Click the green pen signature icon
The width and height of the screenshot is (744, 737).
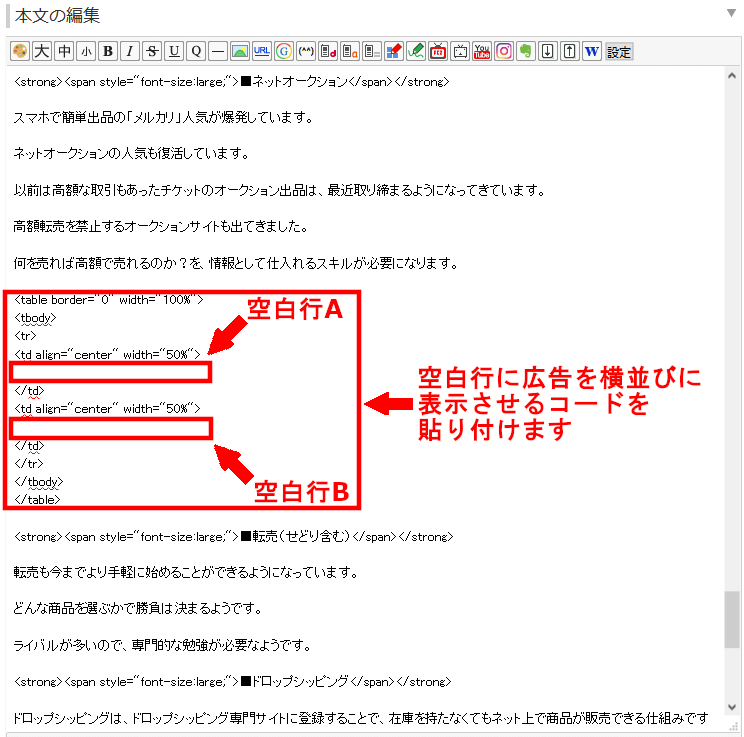[416, 51]
